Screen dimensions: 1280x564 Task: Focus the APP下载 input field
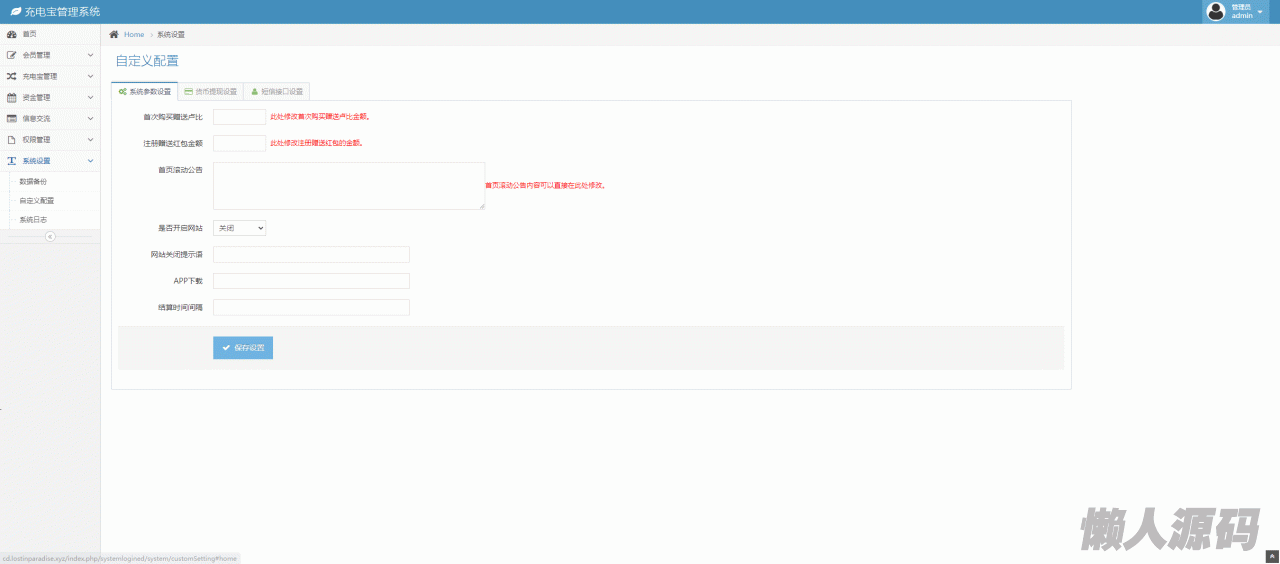312,281
